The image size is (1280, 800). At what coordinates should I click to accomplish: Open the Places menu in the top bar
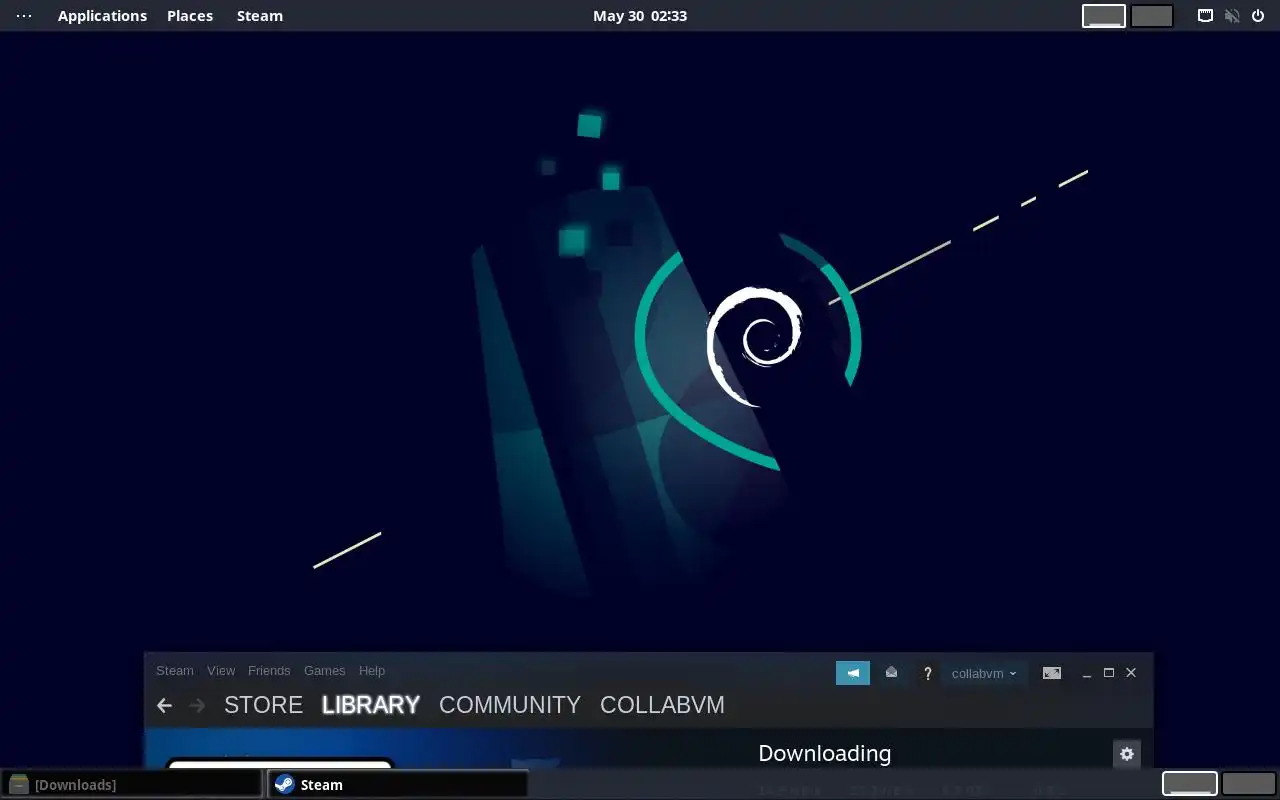[190, 16]
